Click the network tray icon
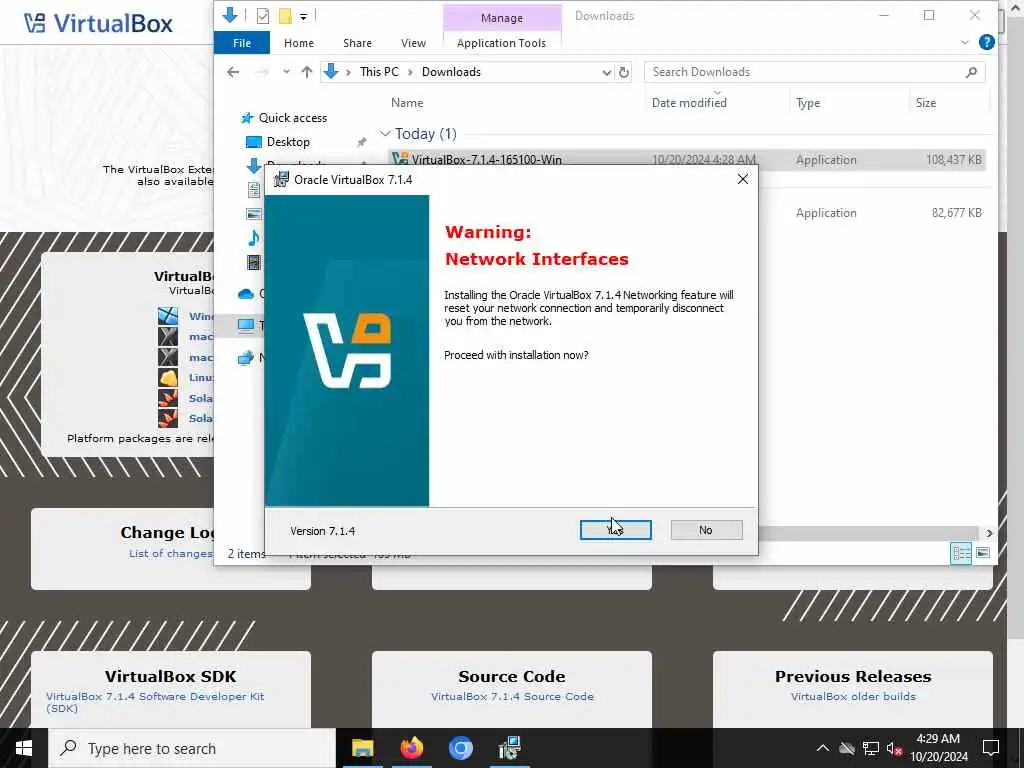 click(x=871, y=748)
